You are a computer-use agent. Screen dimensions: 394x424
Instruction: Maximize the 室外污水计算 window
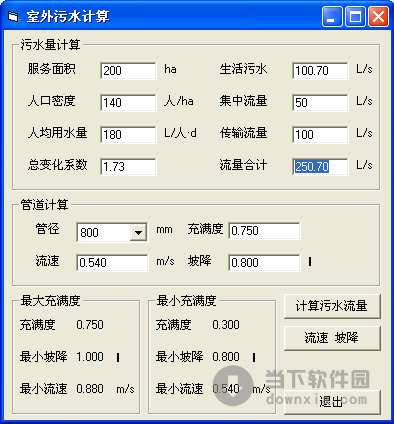pyautogui.click(x=355, y=16)
